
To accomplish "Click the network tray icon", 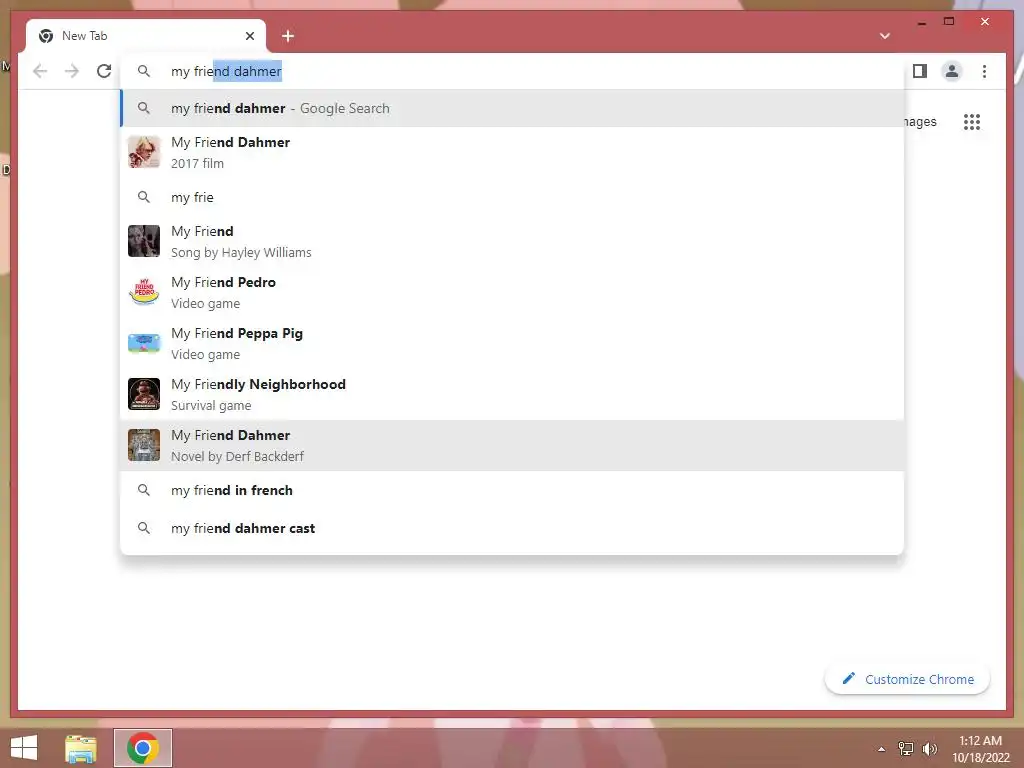I will [906, 748].
